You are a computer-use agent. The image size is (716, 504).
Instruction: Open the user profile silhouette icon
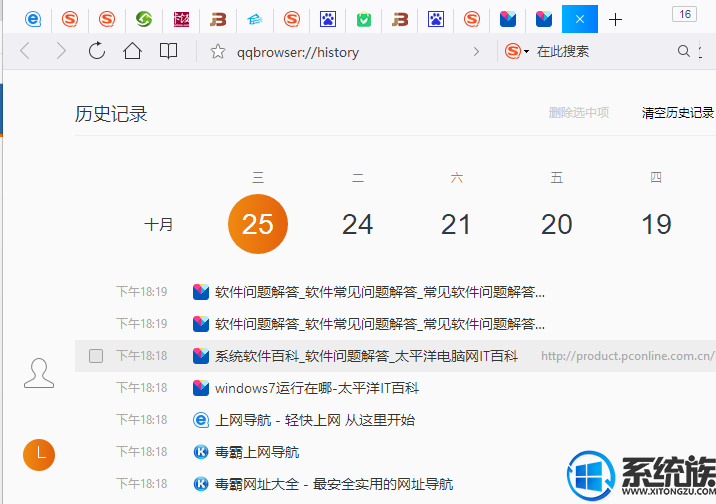[x=39, y=373]
